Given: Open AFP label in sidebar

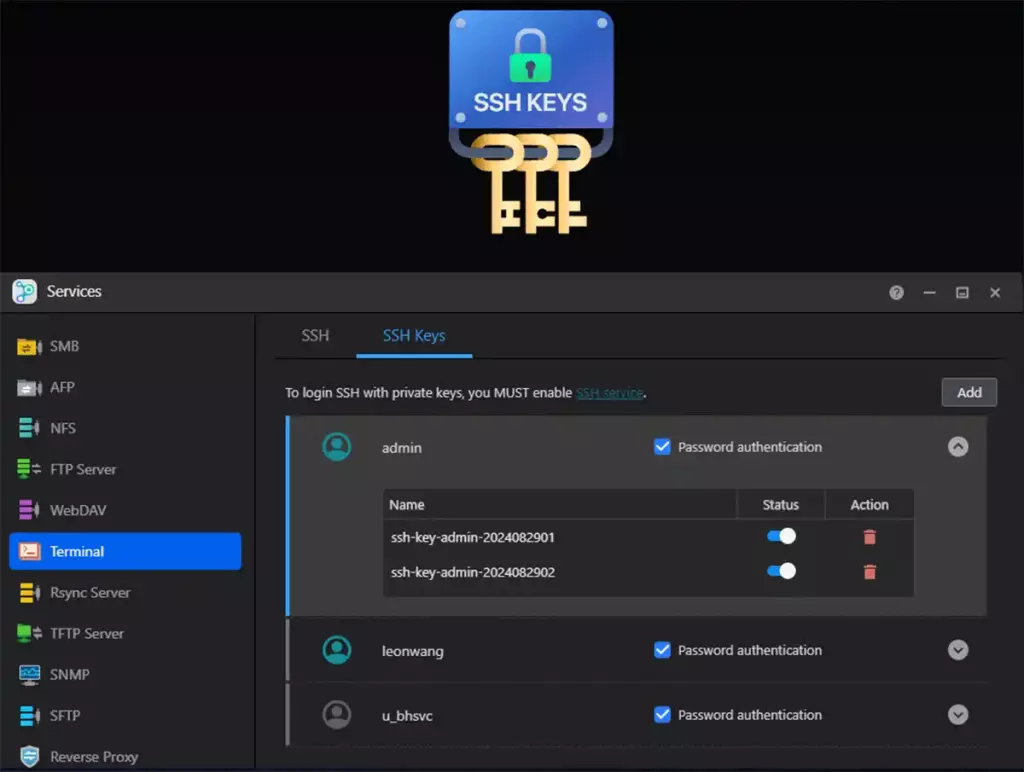Looking at the screenshot, I should [x=62, y=388].
